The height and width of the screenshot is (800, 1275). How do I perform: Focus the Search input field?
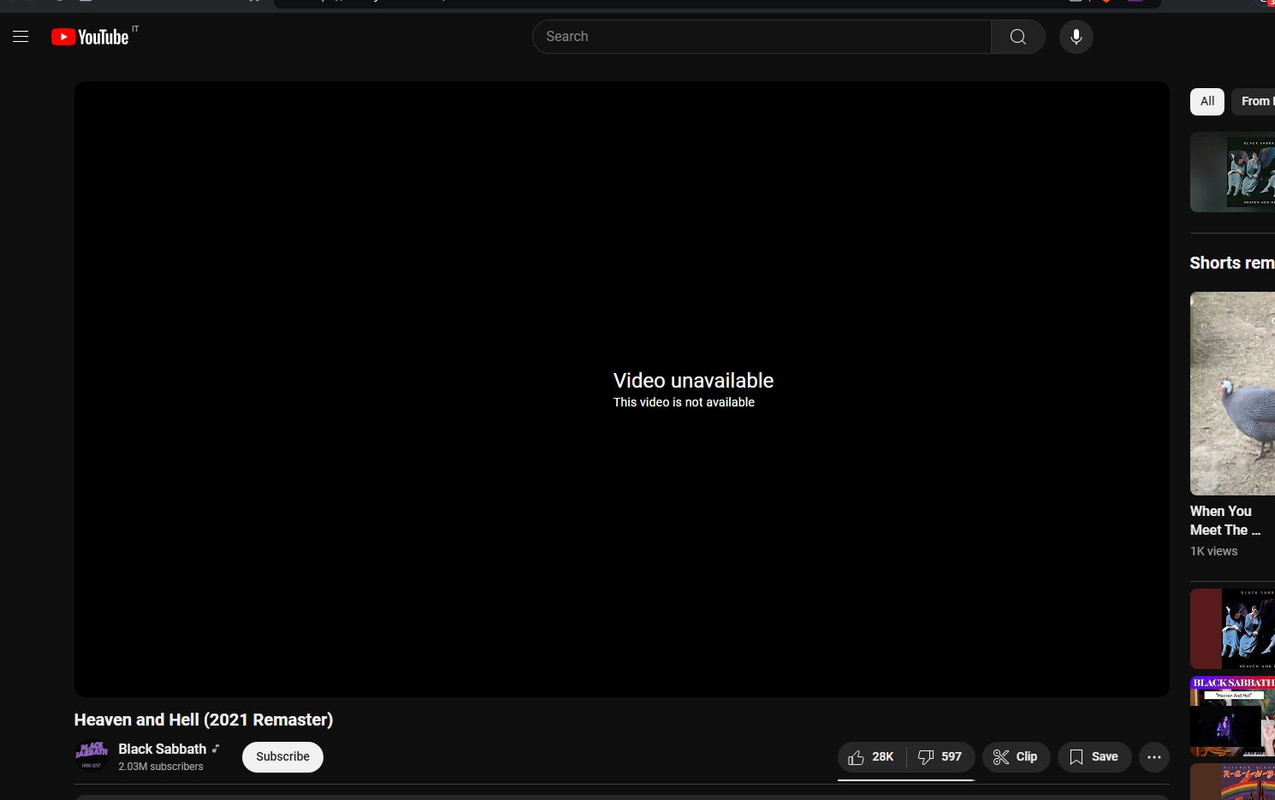point(762,37)
